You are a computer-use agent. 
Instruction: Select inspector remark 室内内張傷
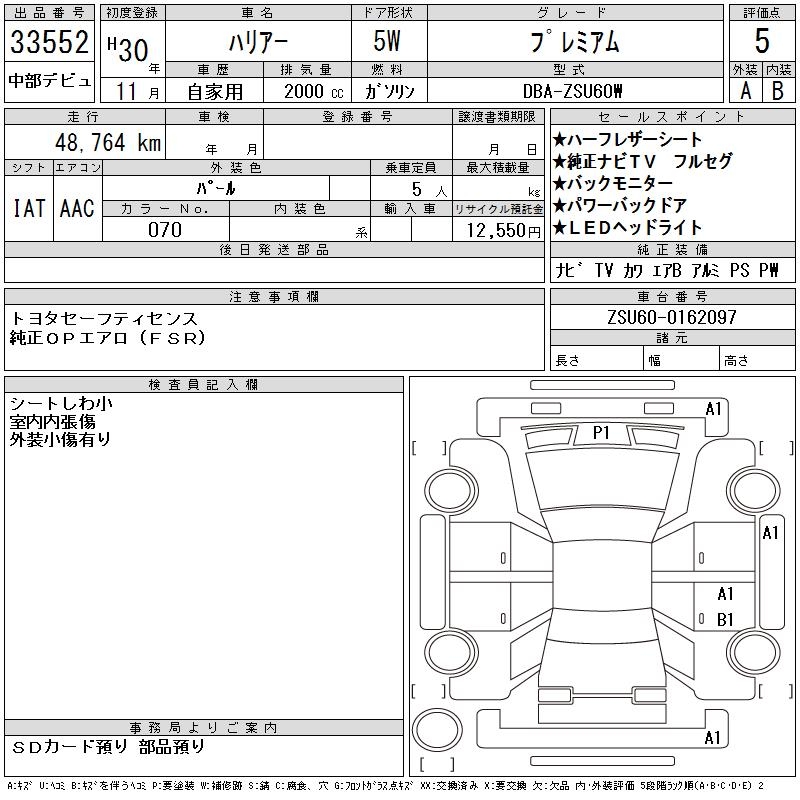[53, 421]
